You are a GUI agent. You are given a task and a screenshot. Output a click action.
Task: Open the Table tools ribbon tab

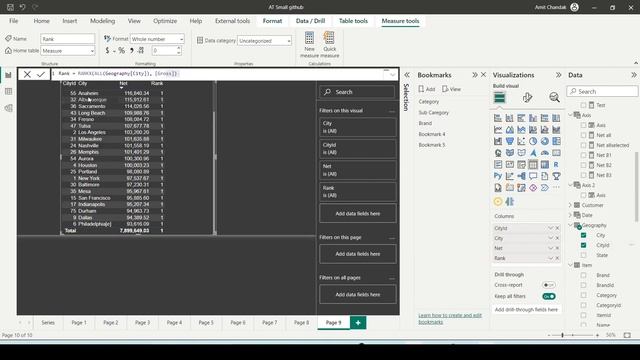(x=353, y=21)
